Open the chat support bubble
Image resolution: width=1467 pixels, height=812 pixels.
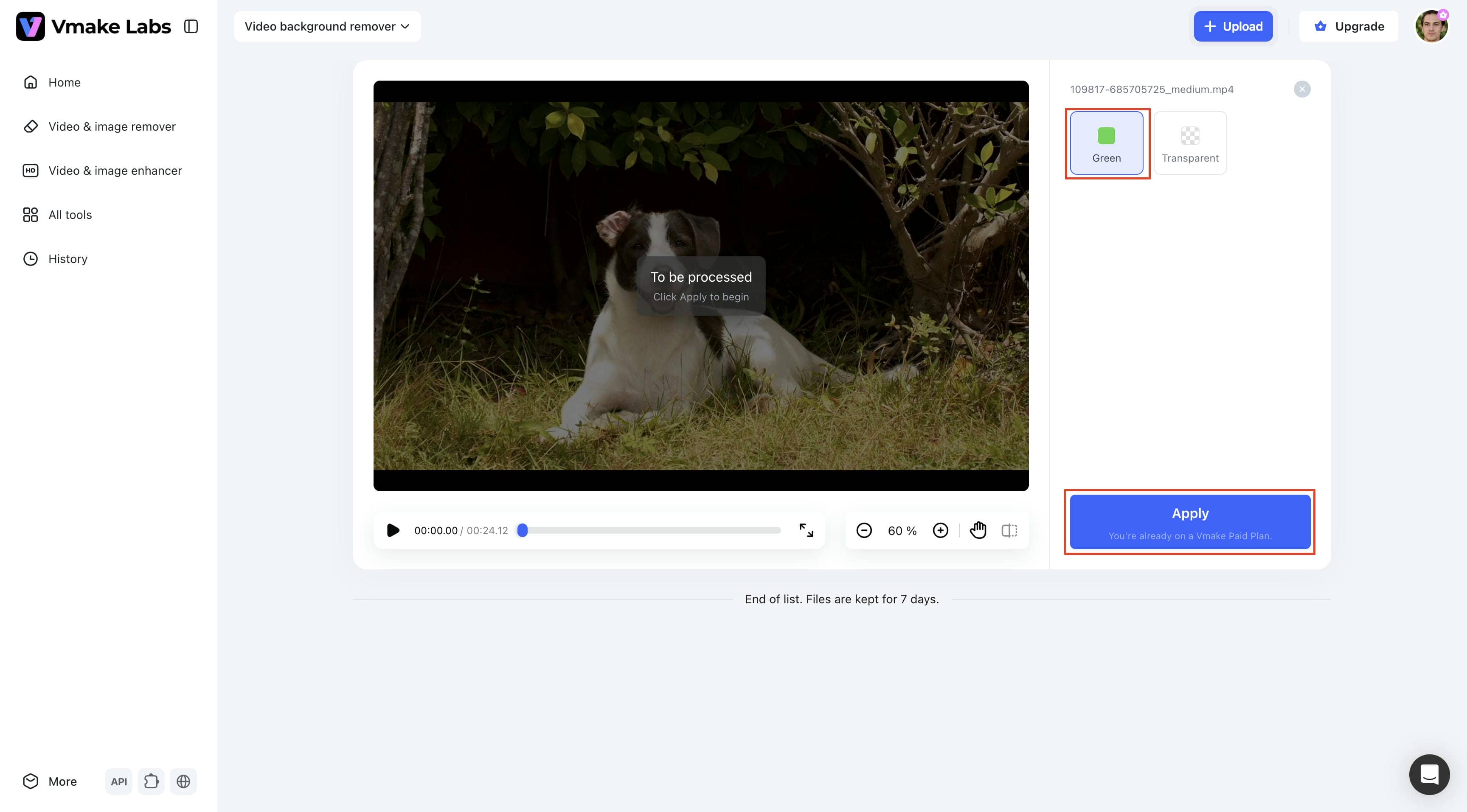[x=1429, y=774]
